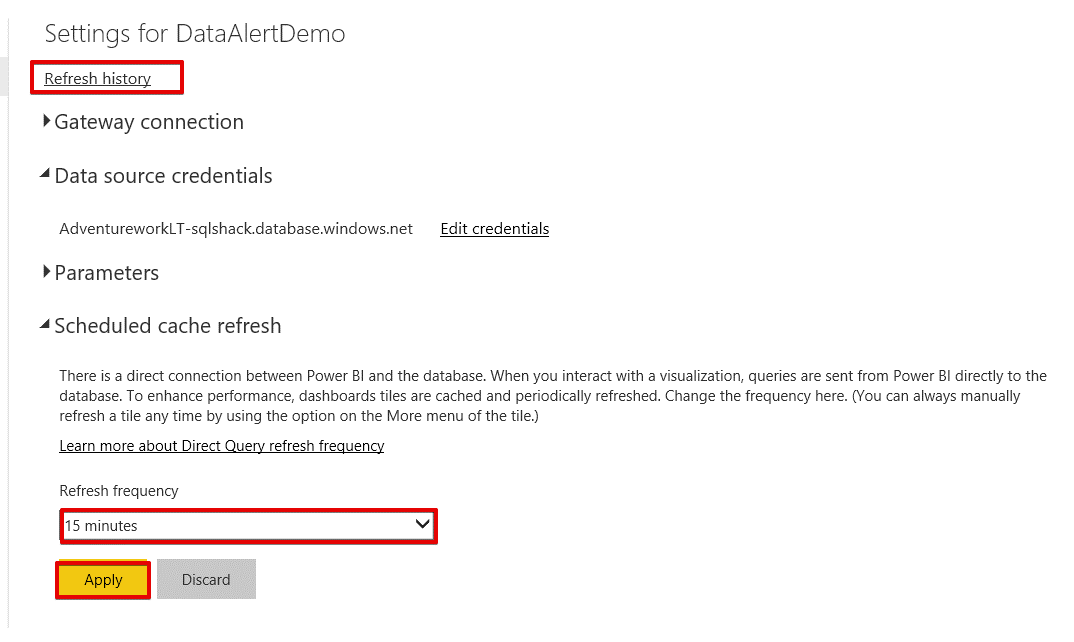Select the highlighted gray item in left pane
This screenshot has height=642, width=1074.
point(3,78)
